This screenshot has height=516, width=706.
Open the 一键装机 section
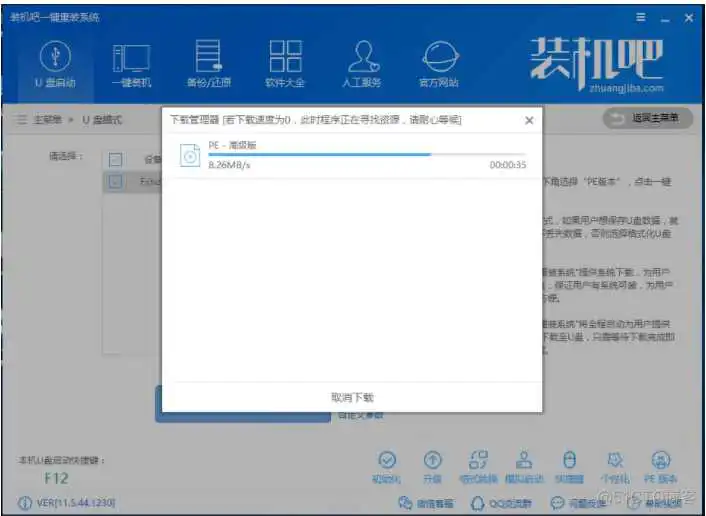click(x=131, y=65)
